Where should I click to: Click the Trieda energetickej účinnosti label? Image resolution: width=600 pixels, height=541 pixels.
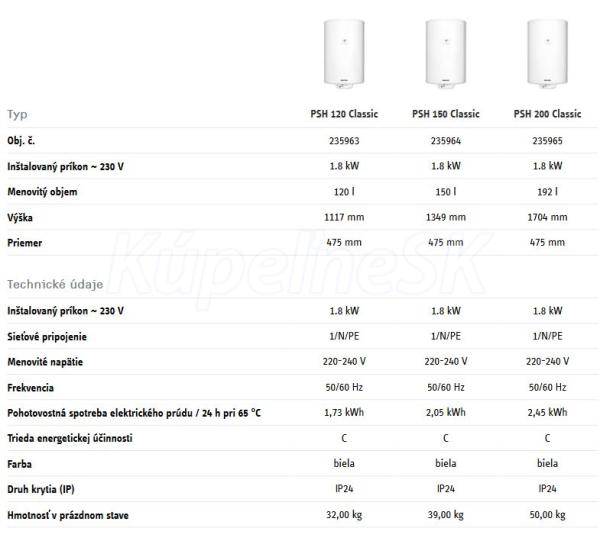[70, 438]
